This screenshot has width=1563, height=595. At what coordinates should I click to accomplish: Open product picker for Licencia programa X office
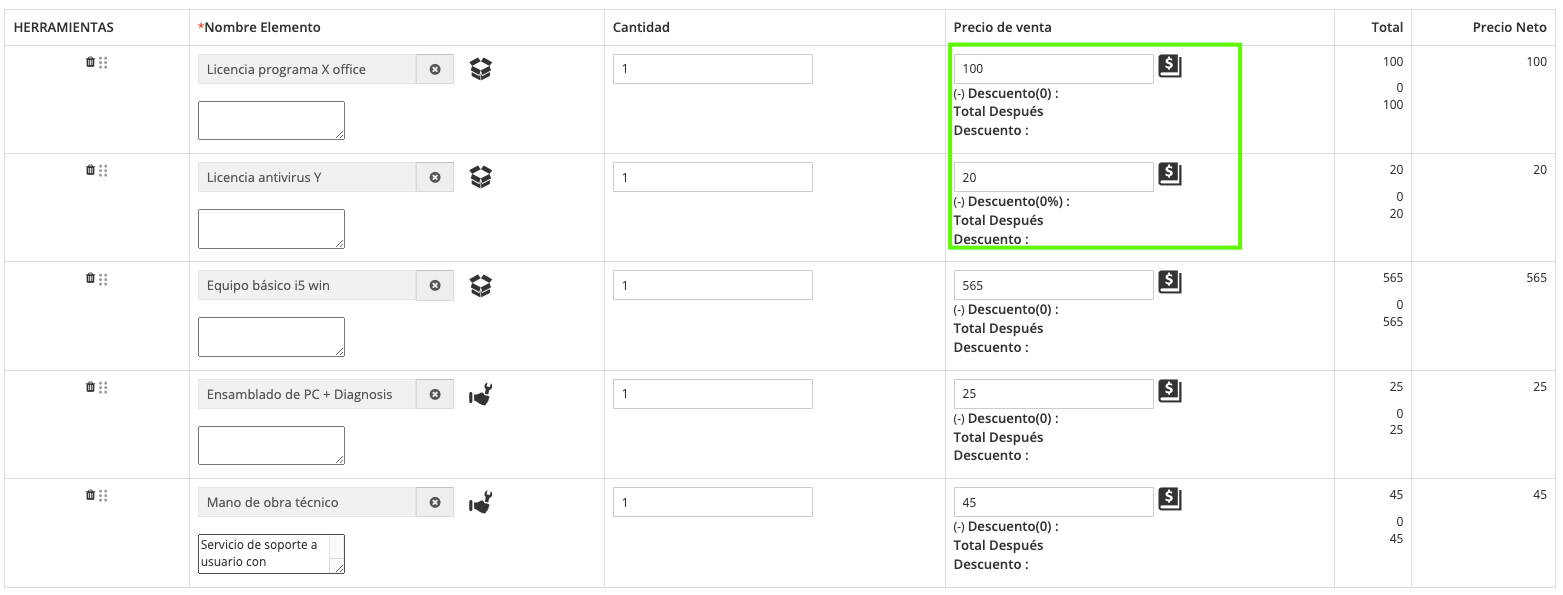point(481,69)
